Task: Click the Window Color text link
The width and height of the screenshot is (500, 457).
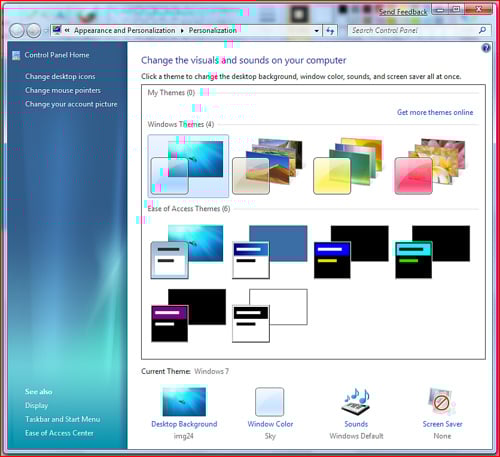Action: [270, 424]
